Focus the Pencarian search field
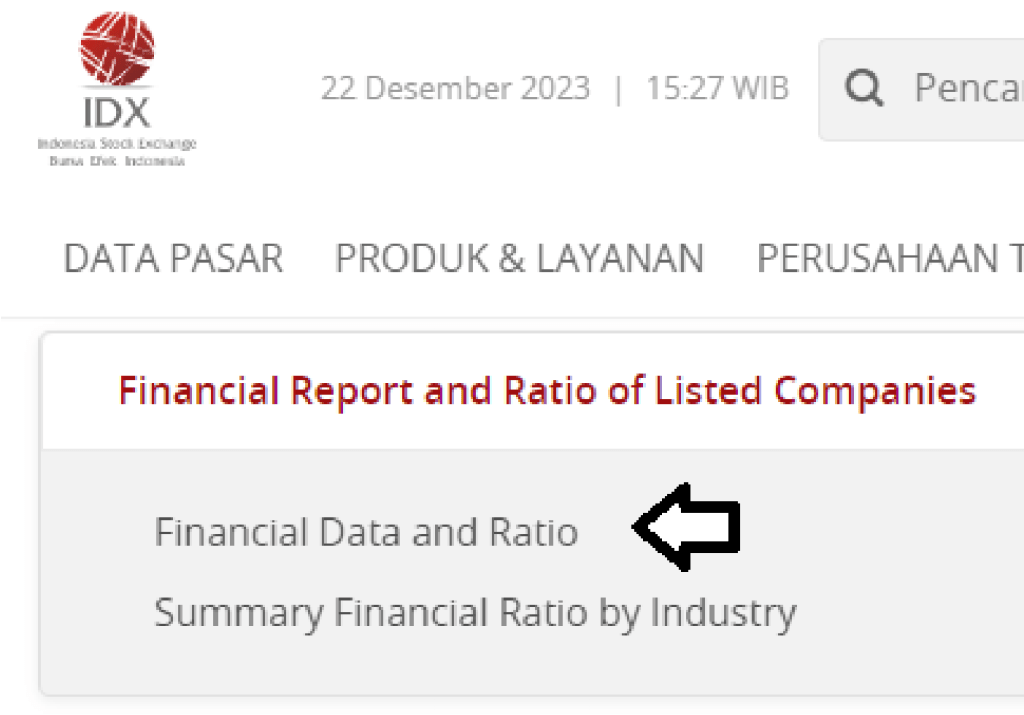 [965, 89]
